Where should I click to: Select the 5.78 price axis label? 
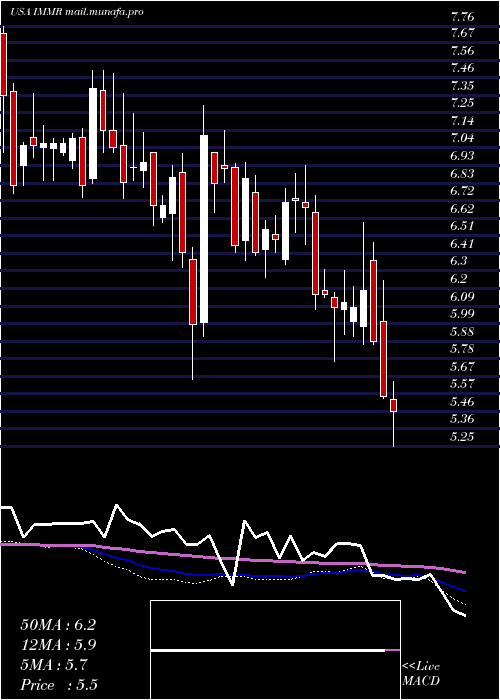pos(462,349)
